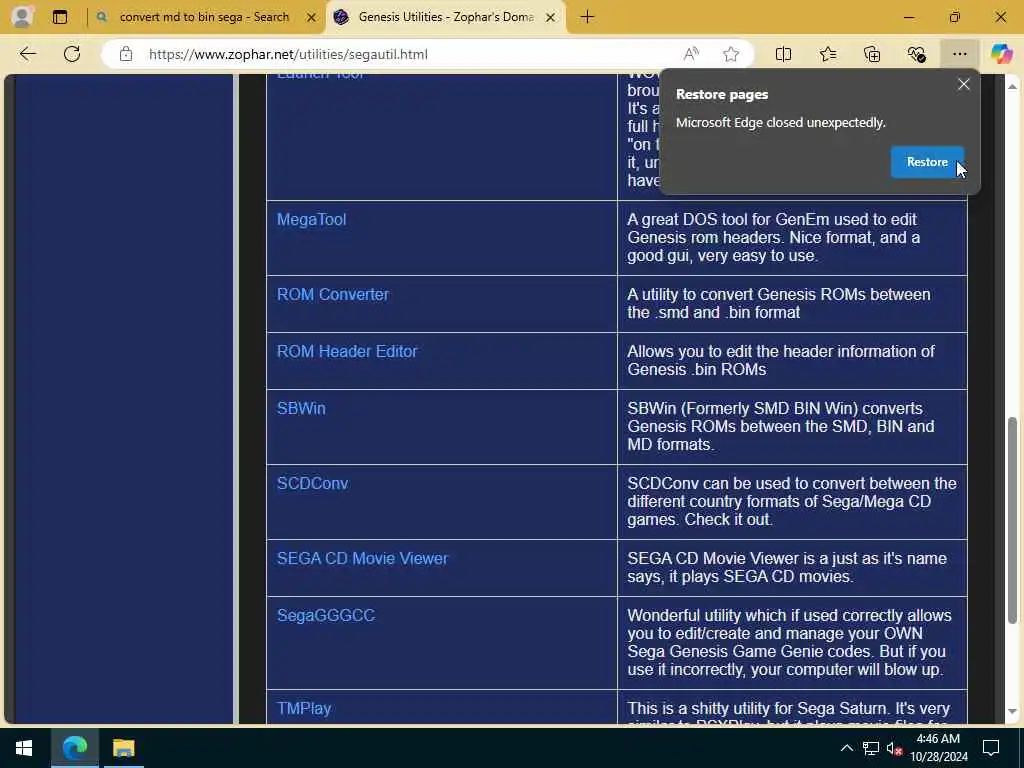Viewport: 1024px width, 768px height.
Task: Close the 'convert md to bin sega' tab
Action: (x=312, y=18)
